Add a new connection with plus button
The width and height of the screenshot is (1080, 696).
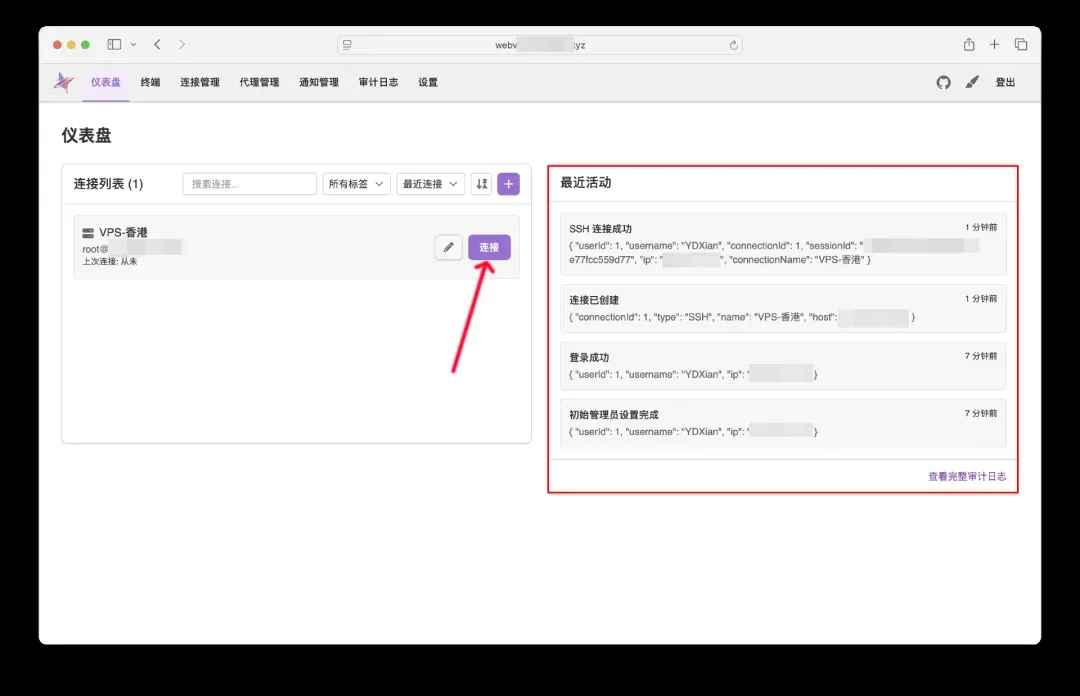[509, 184]
